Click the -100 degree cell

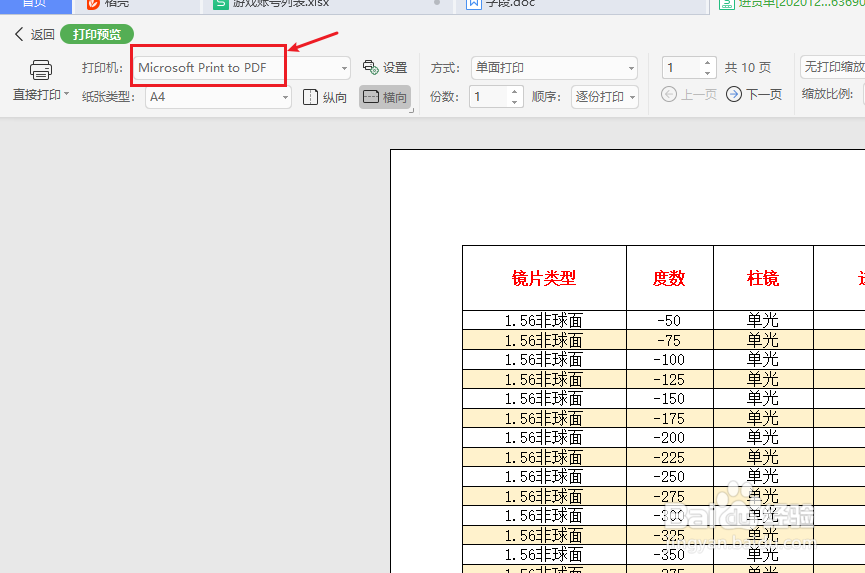point(669,360)
